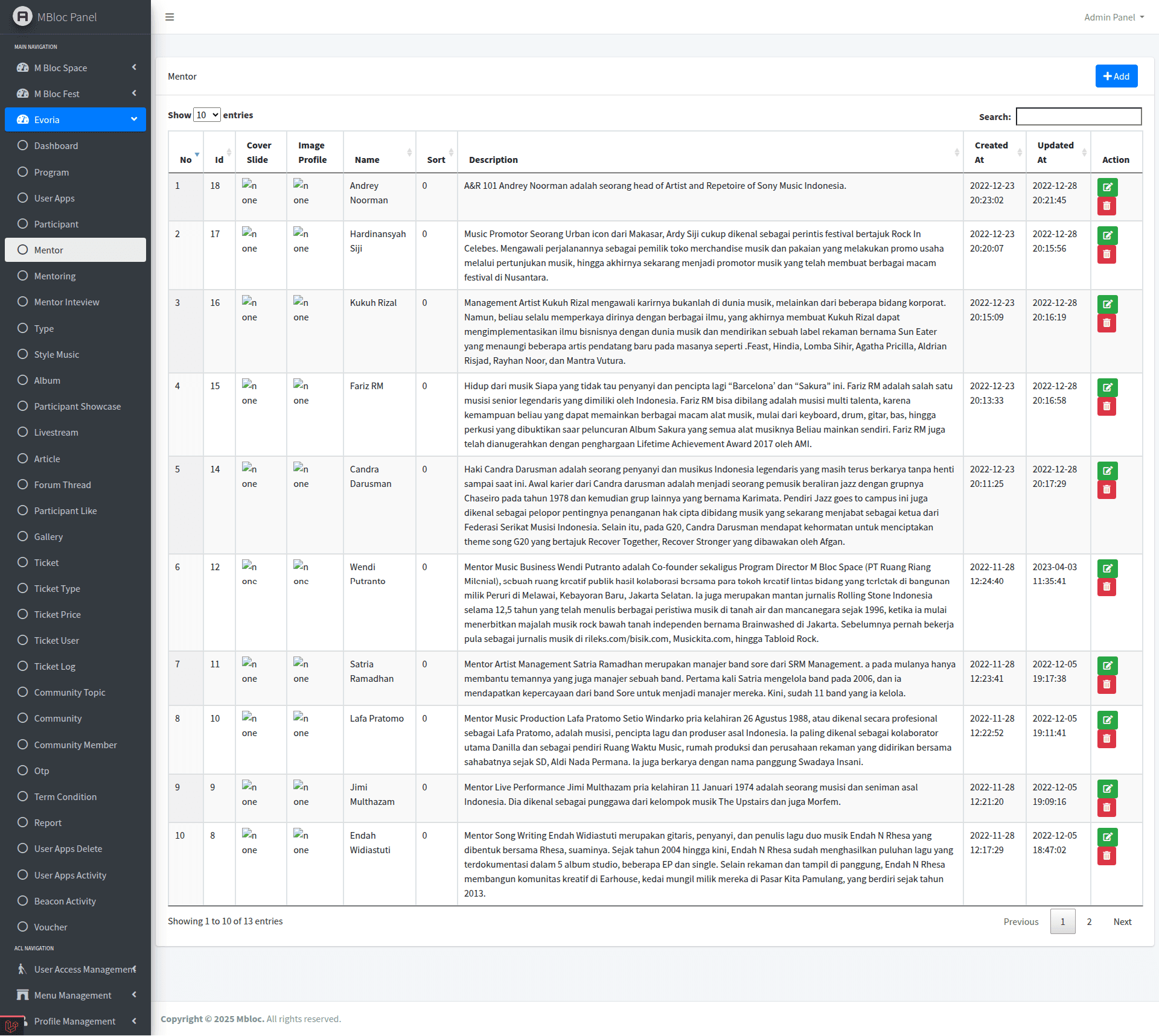The height and width of the screenshot is (1036, 1159).
Task: Click the MBloc Panel logo icon
Action: point(22,16)
